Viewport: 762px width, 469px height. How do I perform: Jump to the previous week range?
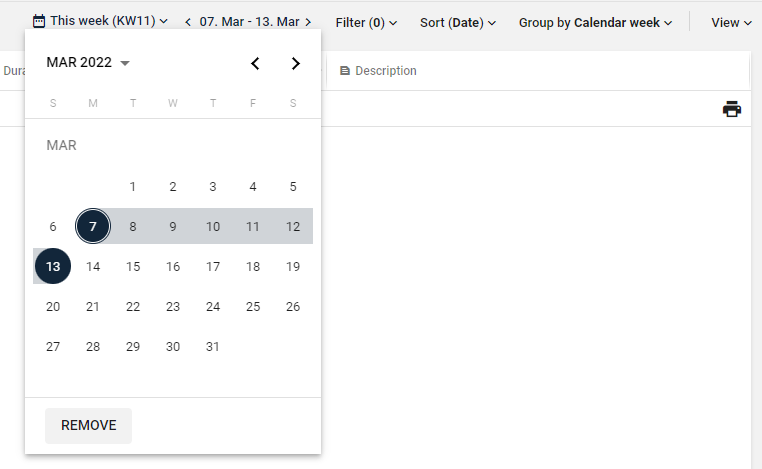click(x=188, y=21)
